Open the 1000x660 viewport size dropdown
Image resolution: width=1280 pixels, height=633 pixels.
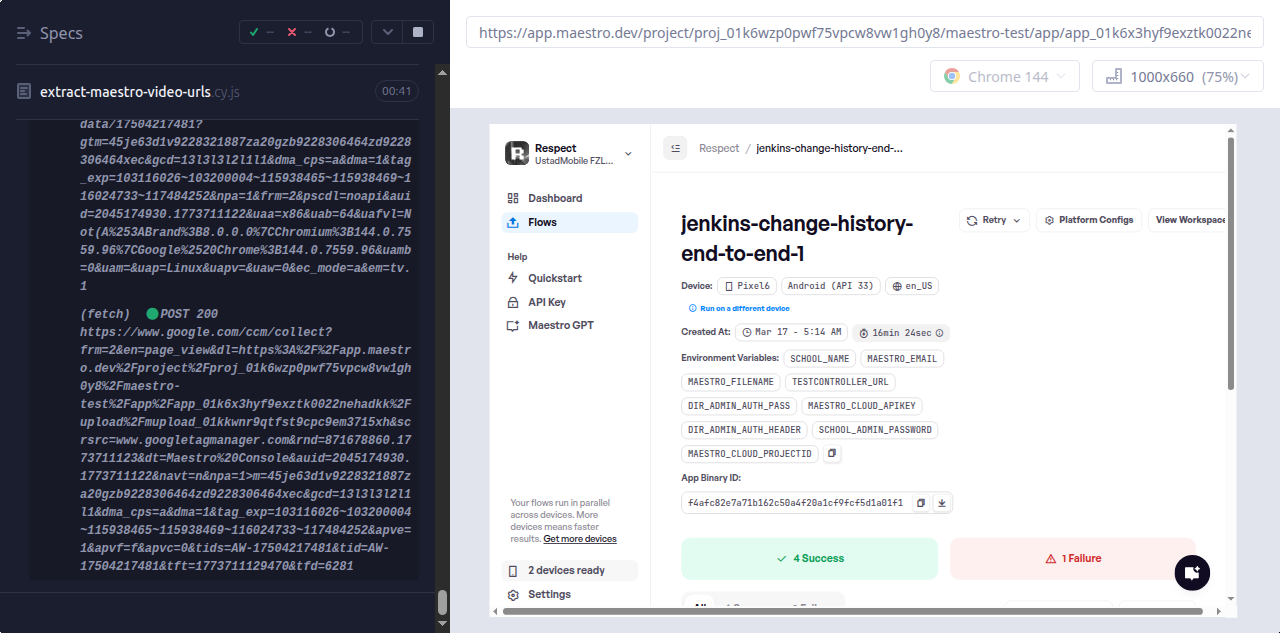[x=1177, y=77]
